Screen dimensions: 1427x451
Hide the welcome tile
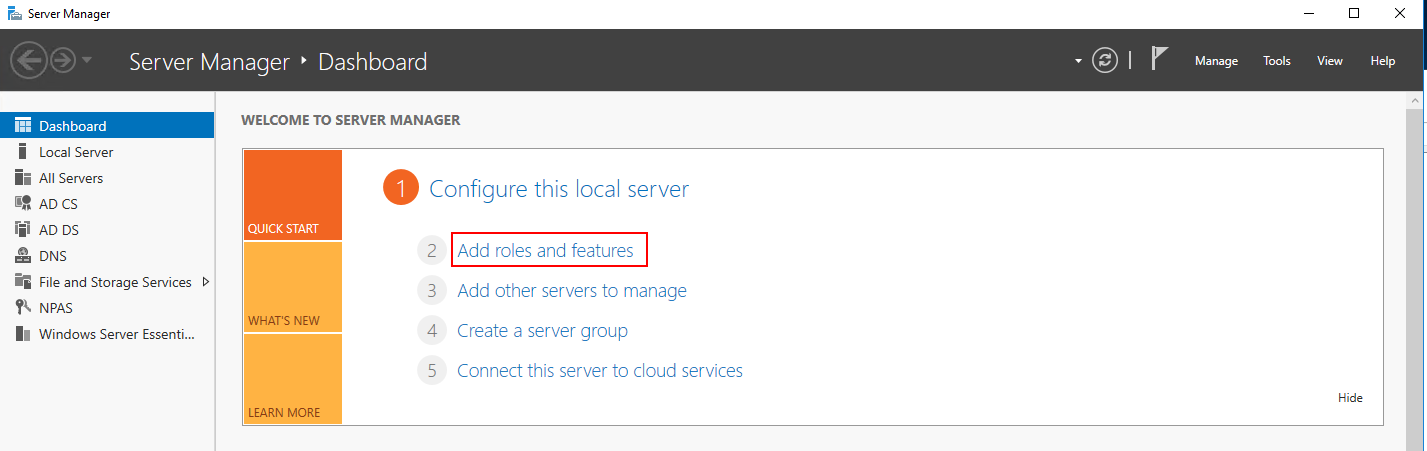(x=1350, y=398)
